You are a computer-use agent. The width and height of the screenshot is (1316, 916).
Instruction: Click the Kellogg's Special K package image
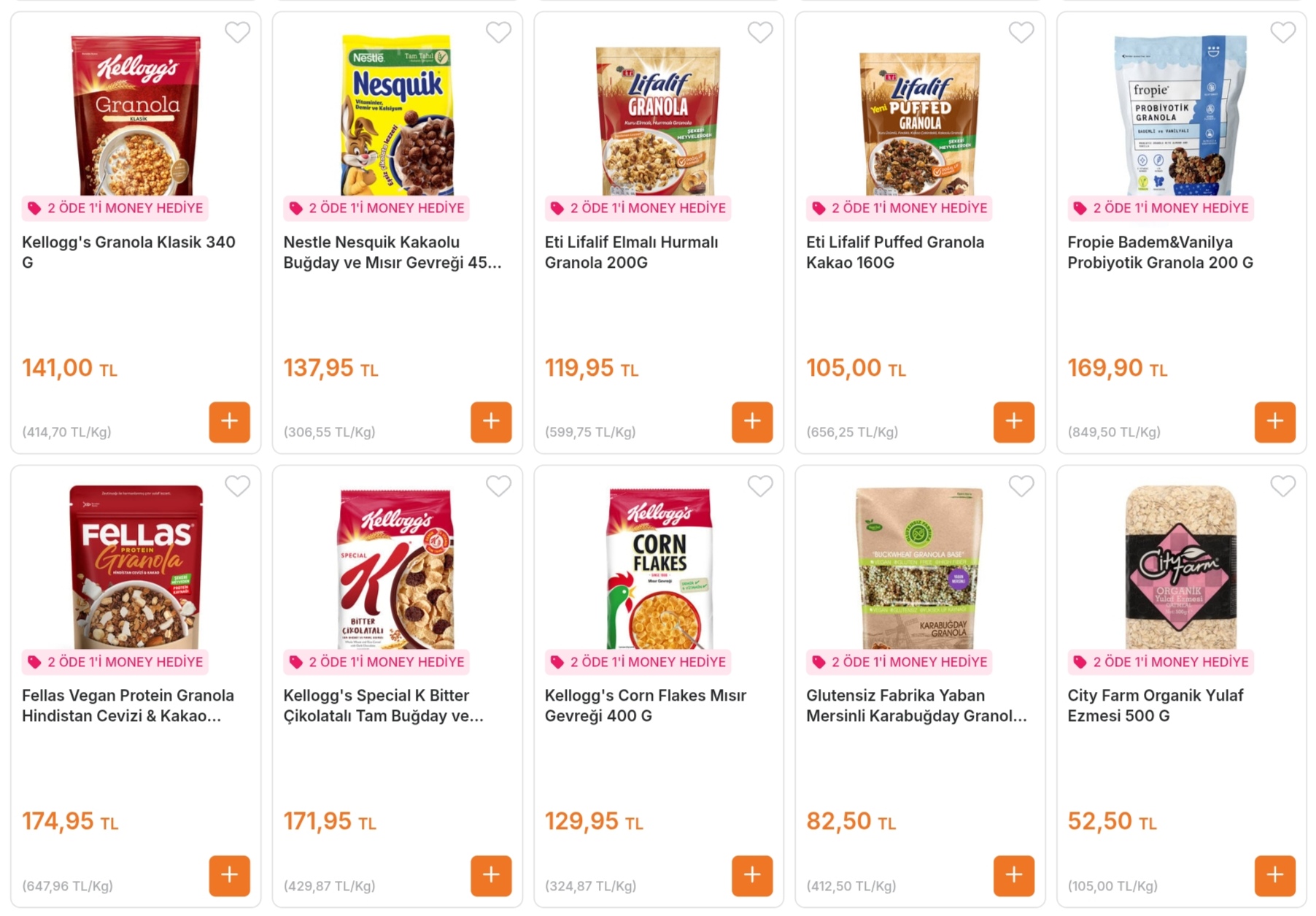pos(396,568)
